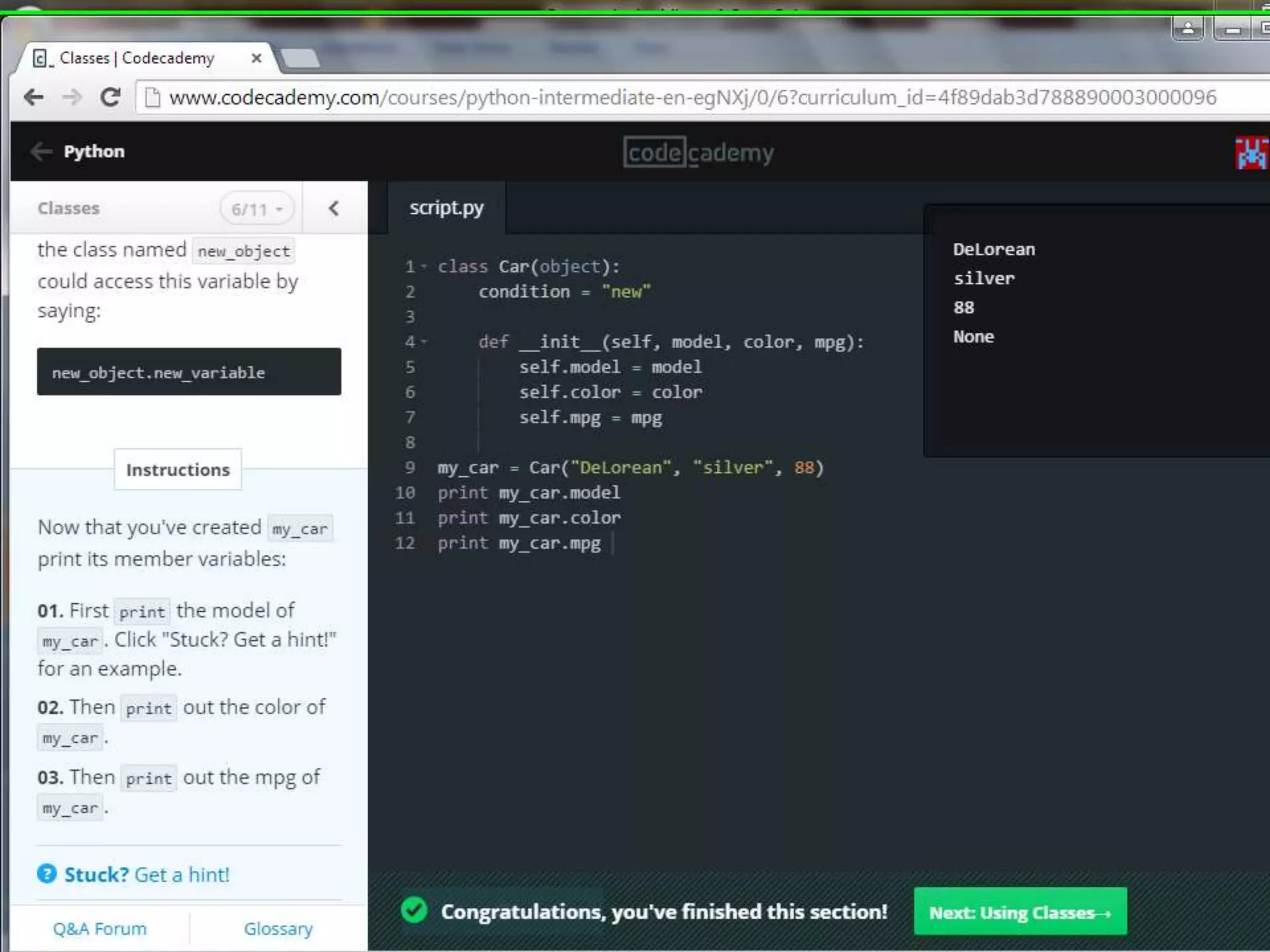Open the Q&A Forum link
This screenshot has width=1270, height=952.
[100, 928]
